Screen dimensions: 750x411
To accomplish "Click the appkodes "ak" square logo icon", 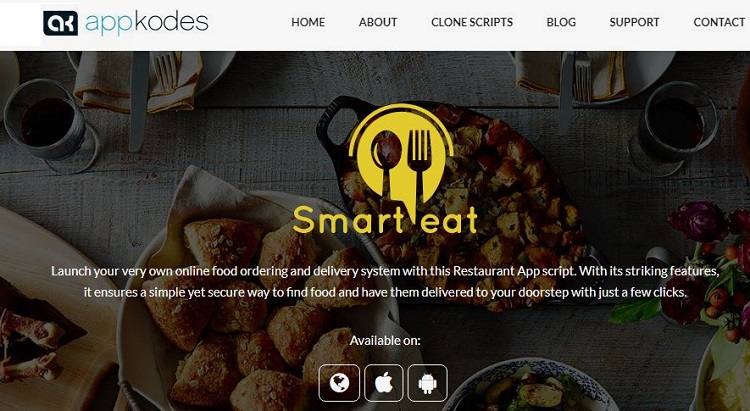I will (60, 23).
